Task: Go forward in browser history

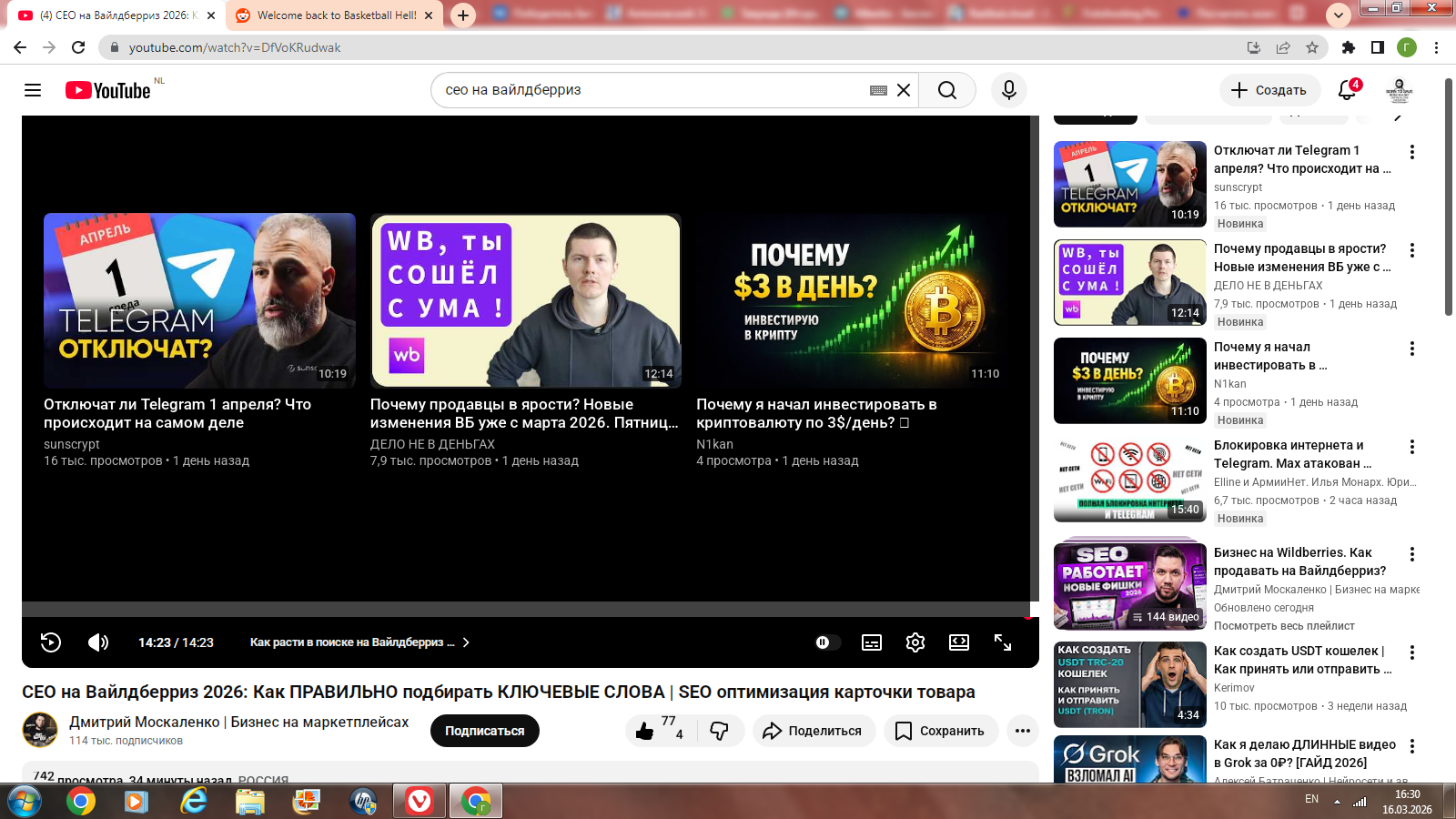Action: (x=49, y=47)
